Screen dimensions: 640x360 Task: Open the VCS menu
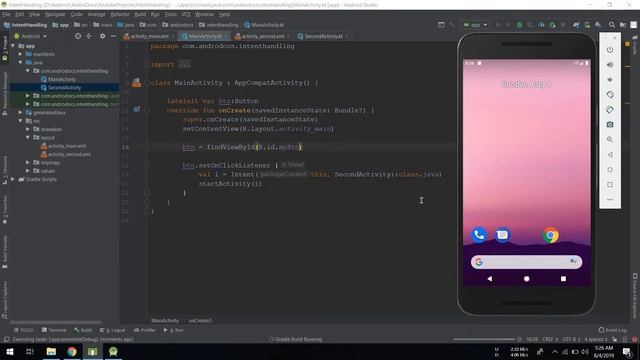(186, 14)
